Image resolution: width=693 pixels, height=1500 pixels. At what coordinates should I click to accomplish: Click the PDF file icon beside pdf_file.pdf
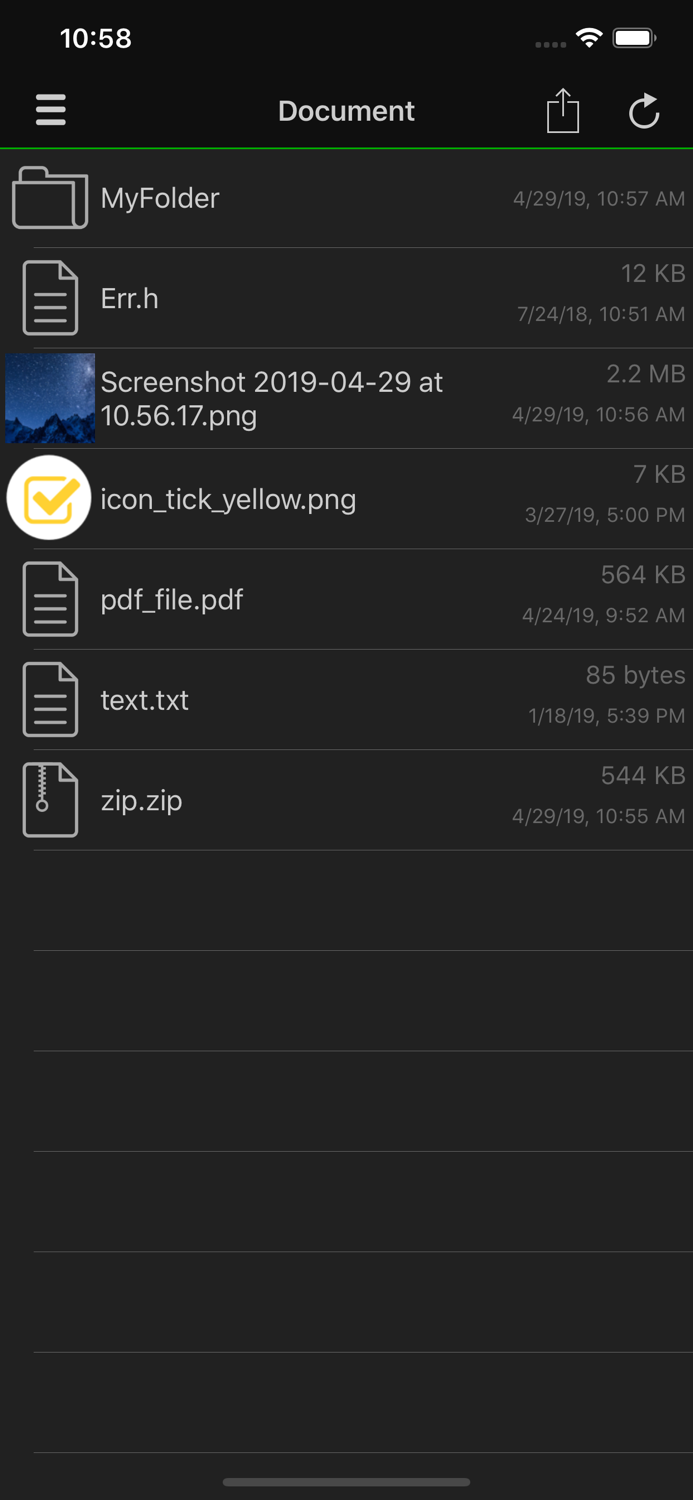tap(50, 598)
